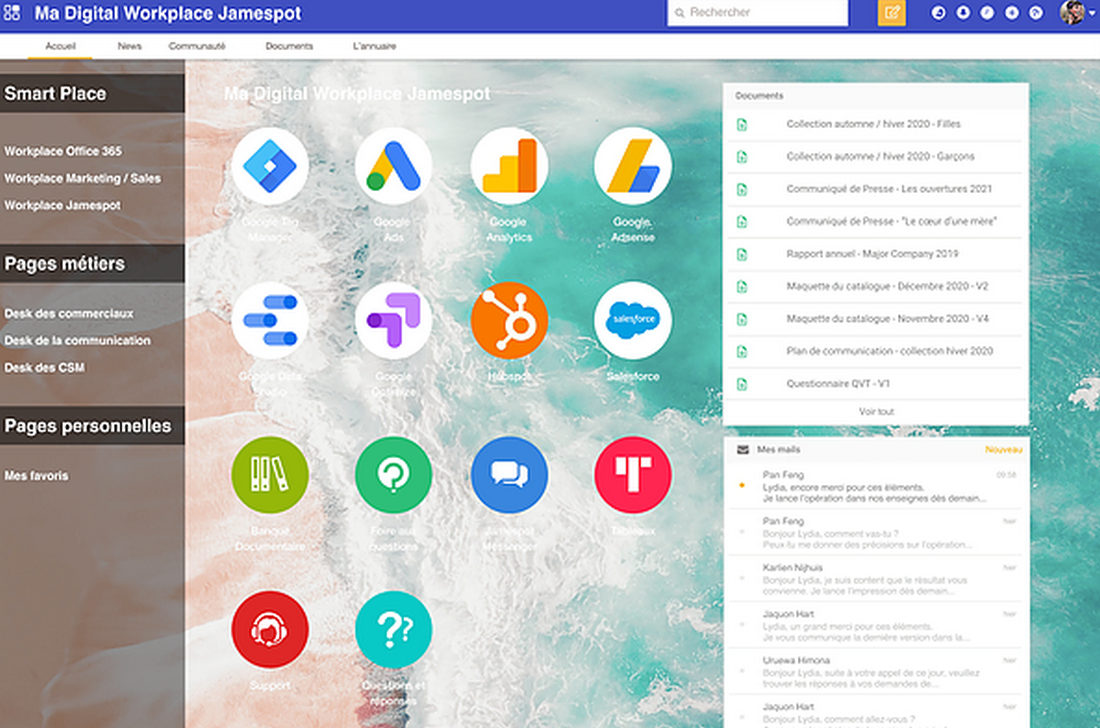
Task: Go to Desk des CSM
Action: (x=44, y=368)
